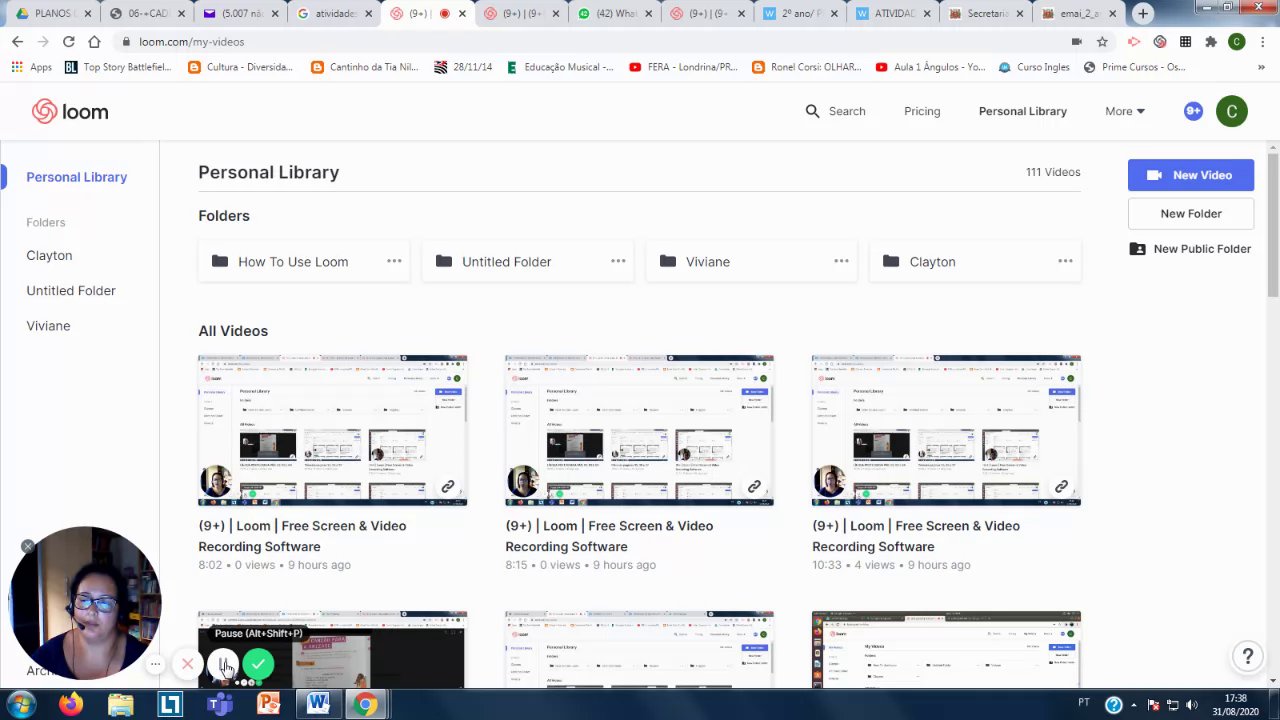Open options menu for How To Use Loom folder

pyautogui.click(x=394, y=261)
